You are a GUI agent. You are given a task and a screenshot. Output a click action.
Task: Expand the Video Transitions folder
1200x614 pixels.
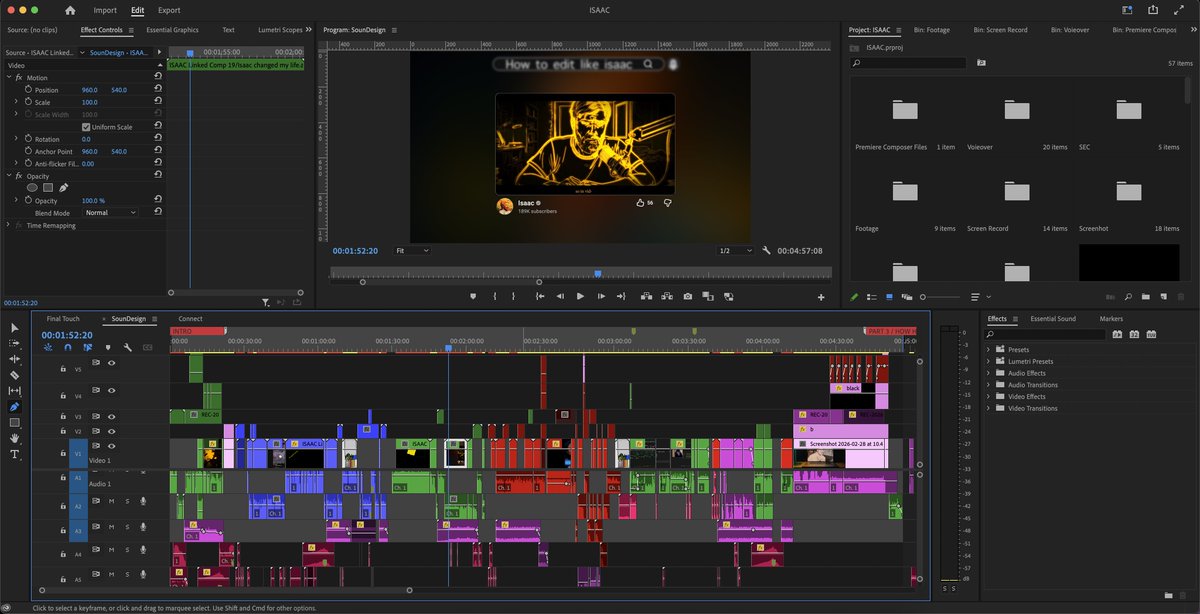[x=990, y=408]
